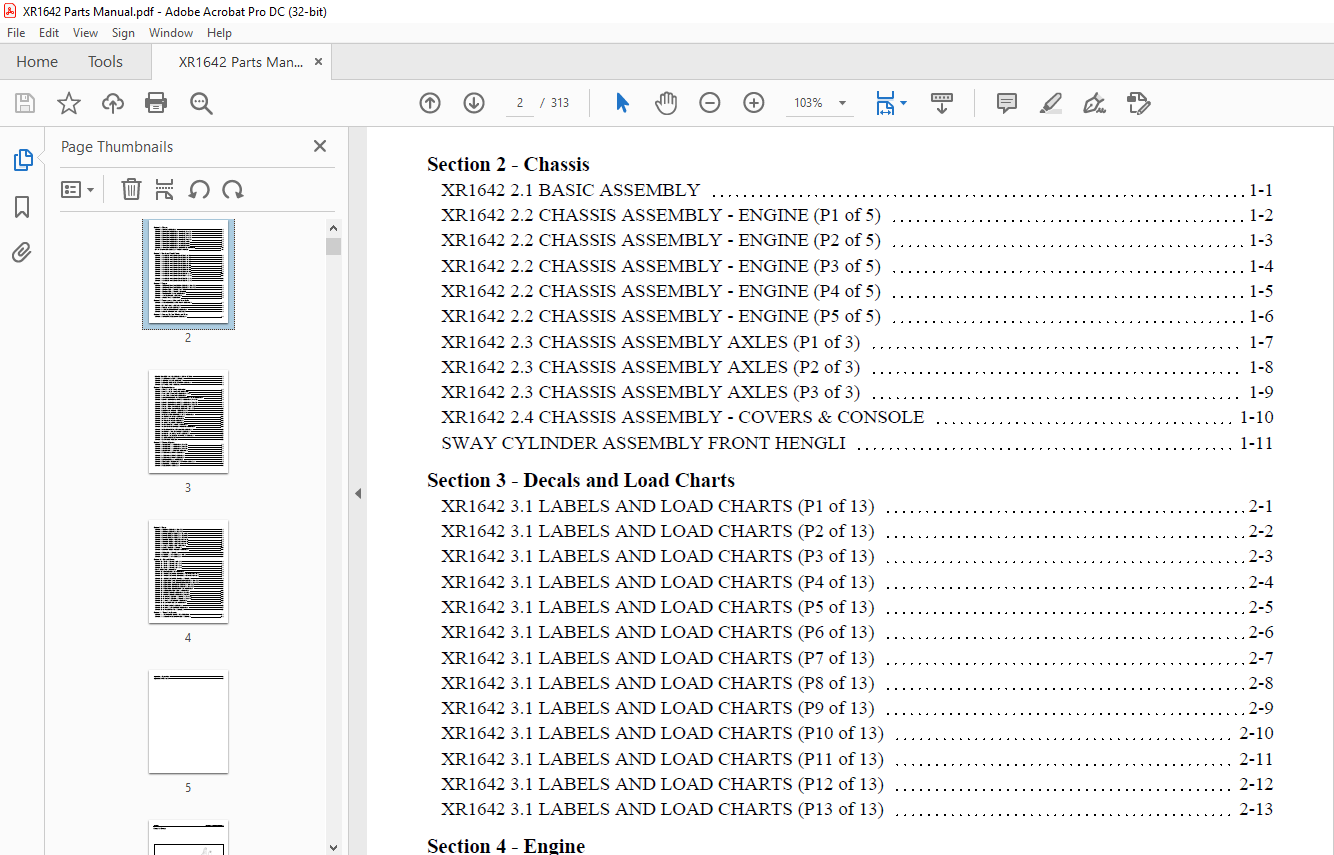This screenshot has width=1334, height=855.
Task: Zoom out with the minus button
Action: click(x=710, y=103)
